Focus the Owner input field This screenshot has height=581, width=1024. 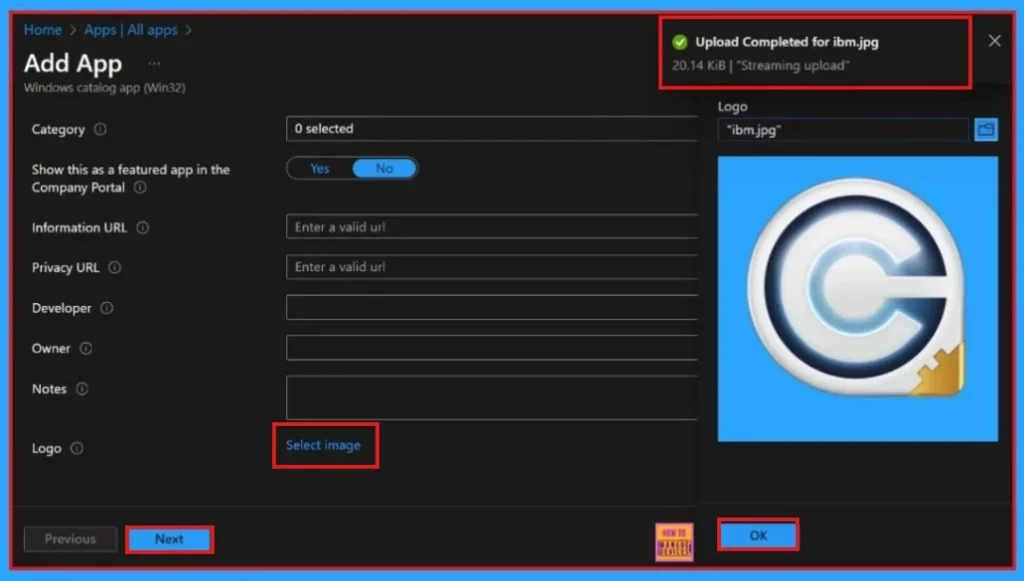492,347
